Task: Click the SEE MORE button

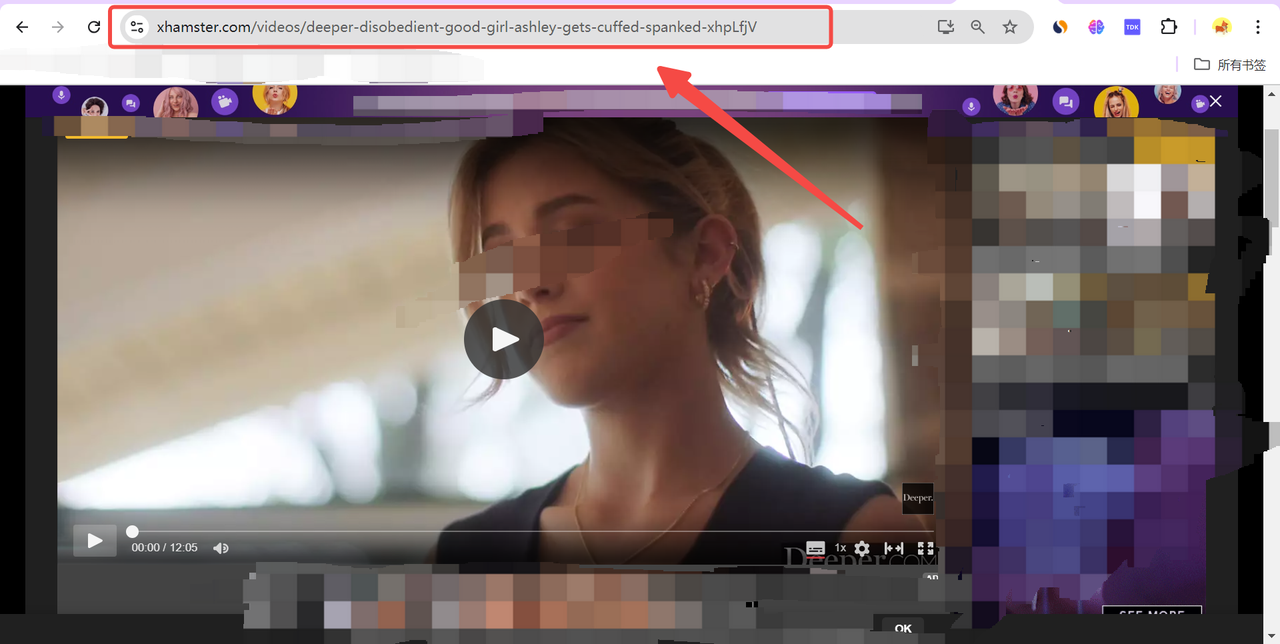Action: click(1151, 613)
